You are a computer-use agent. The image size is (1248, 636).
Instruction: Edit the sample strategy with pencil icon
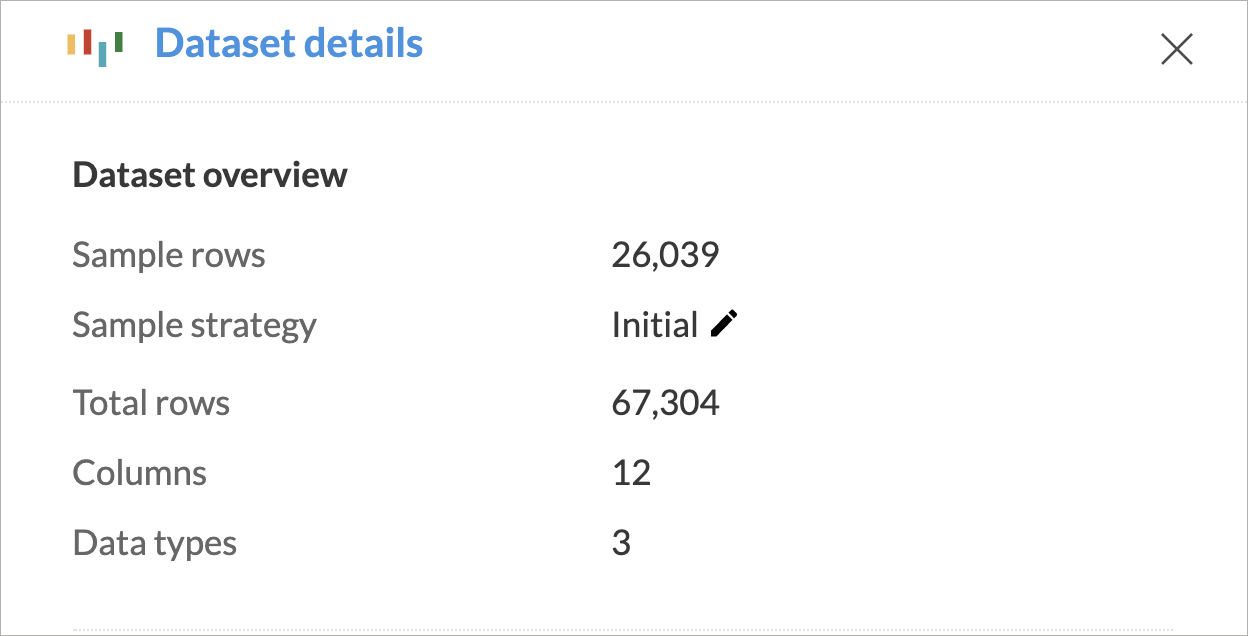click(x=724, y=324)
